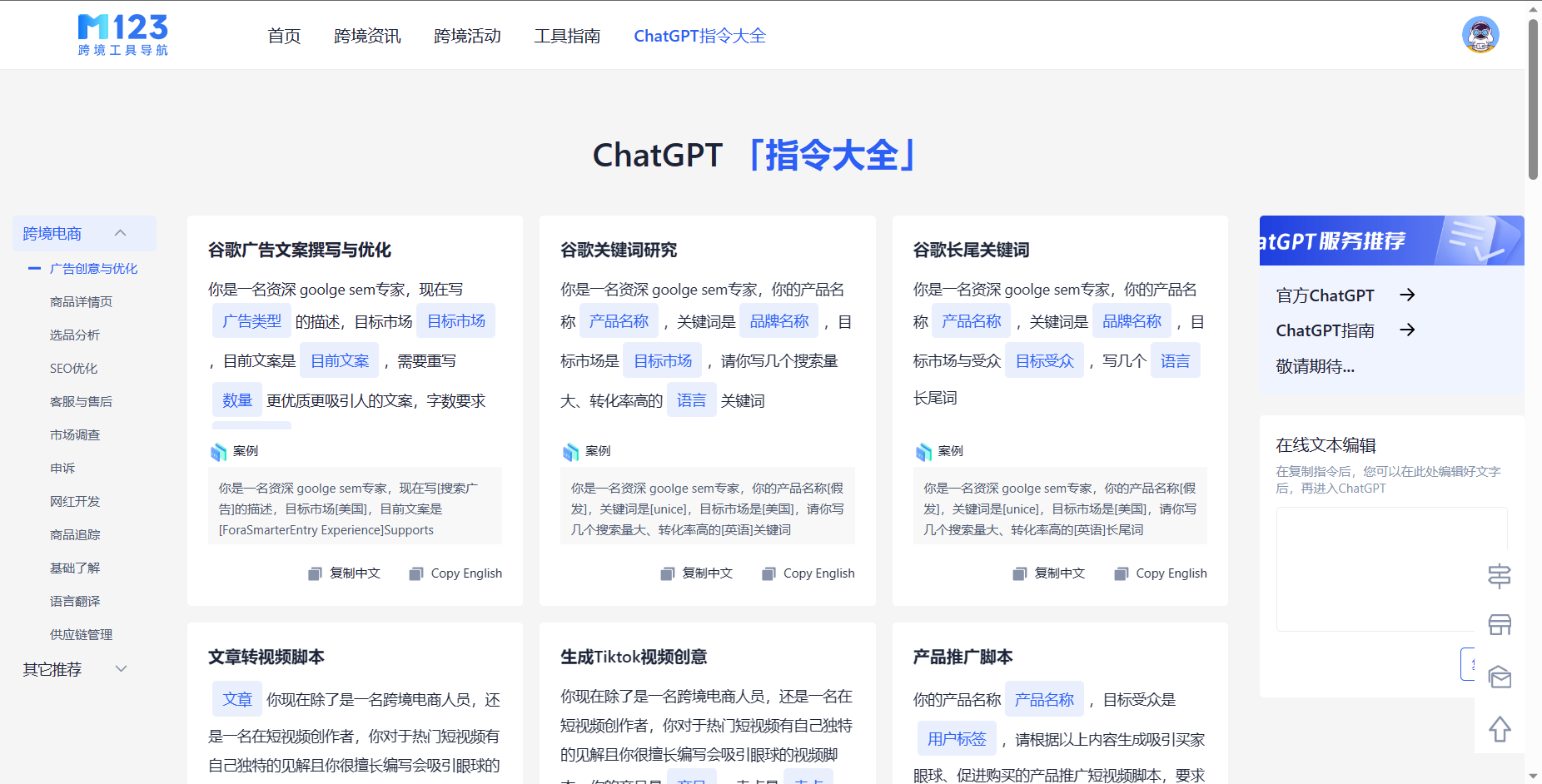The image size is (1542, 784).
Task: Open the mail envelope icon in the floating sidebar
Action: (1500, 677)
